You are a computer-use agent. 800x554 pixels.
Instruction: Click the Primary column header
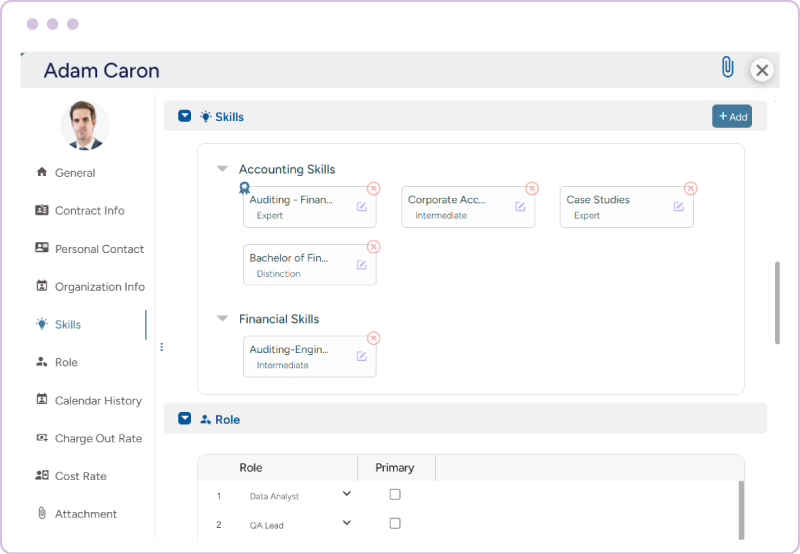coord(396,467)
